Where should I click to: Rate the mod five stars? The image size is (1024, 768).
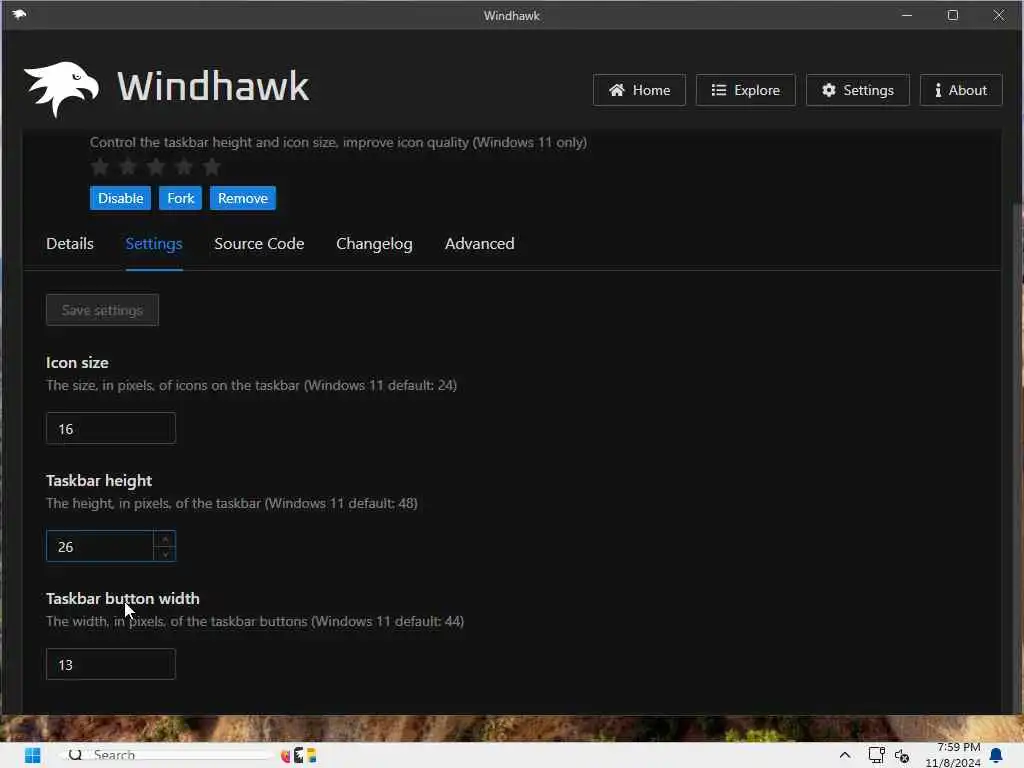click(212, 167)
